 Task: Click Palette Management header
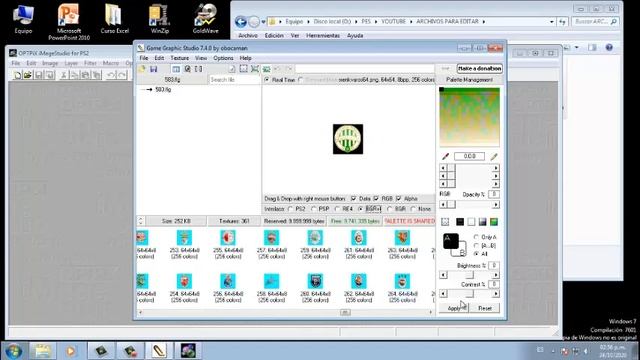(x=469, y=80)
